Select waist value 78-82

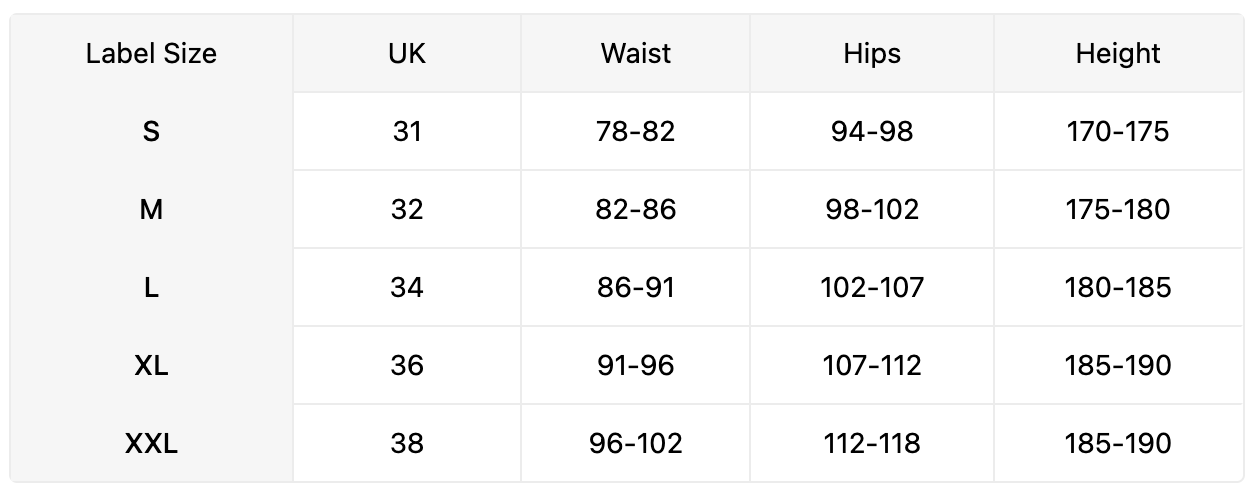pyautogui.click(x=636, y=131)
